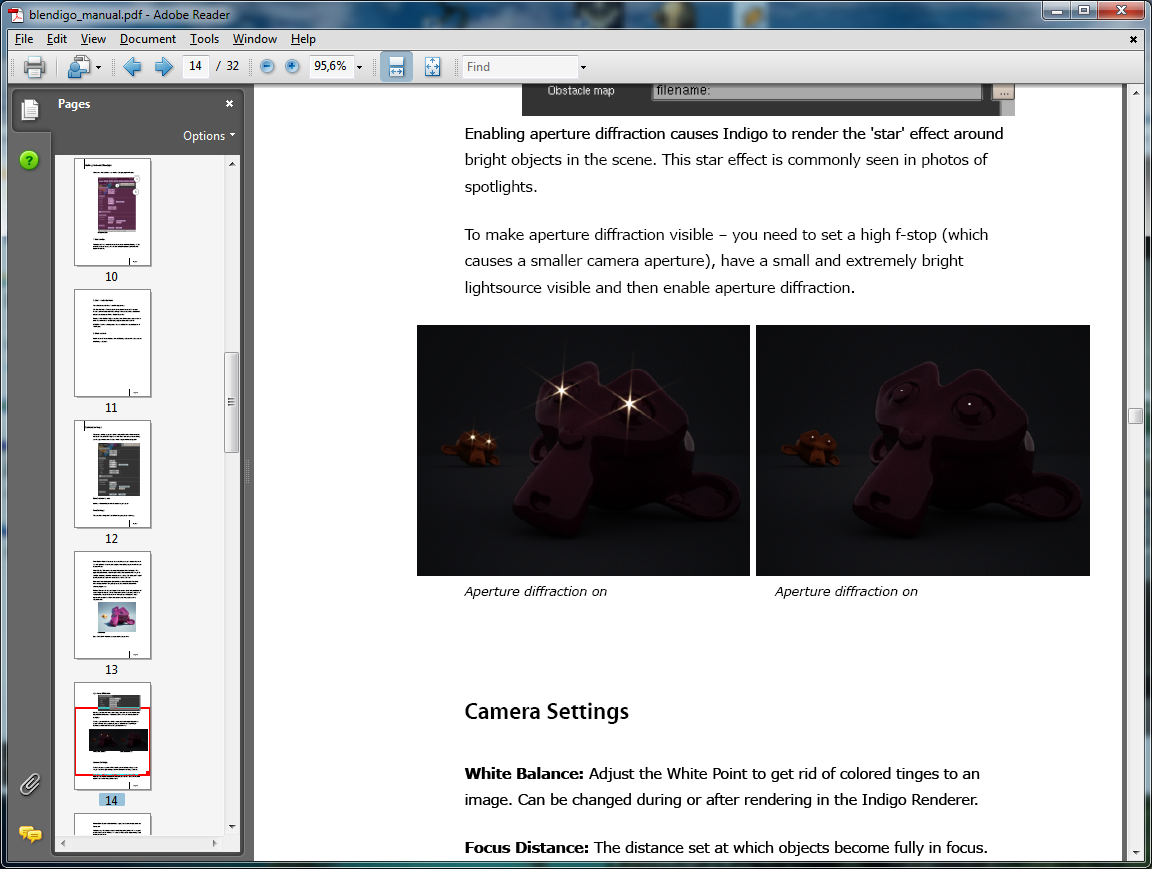The width and height of the screenshot is (1152, 869).
Task: Select page 11 thumbnail
Action: click(112, 343)
